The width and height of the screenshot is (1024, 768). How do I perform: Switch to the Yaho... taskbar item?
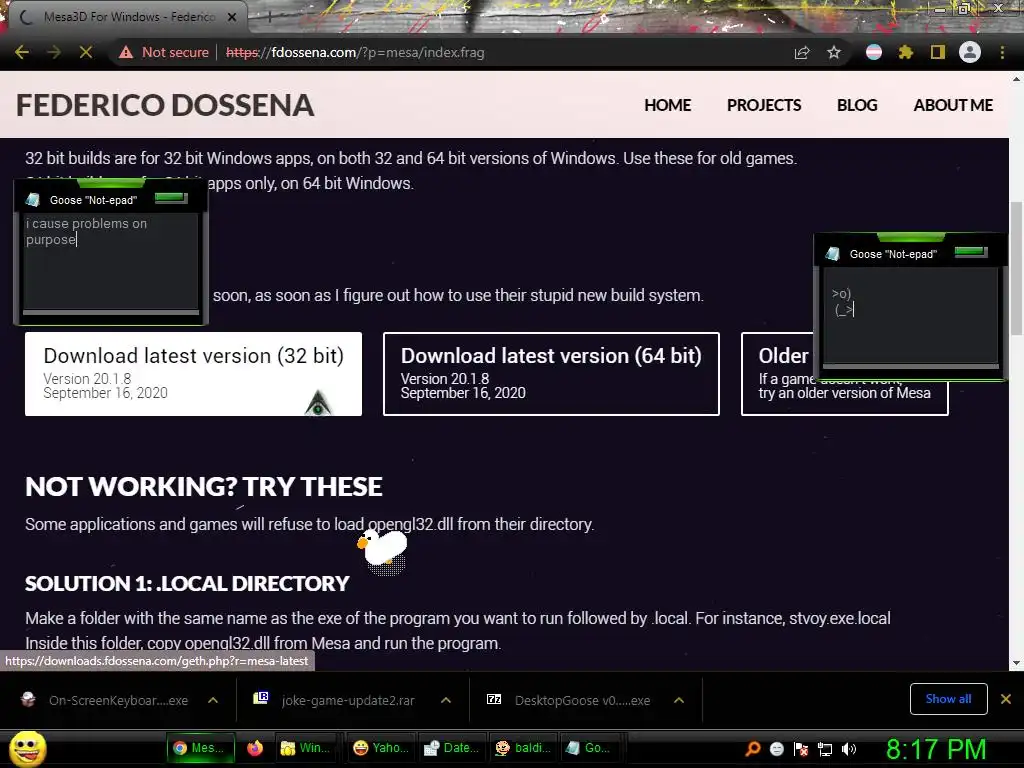pyautogui.click(x=380, y=748)
